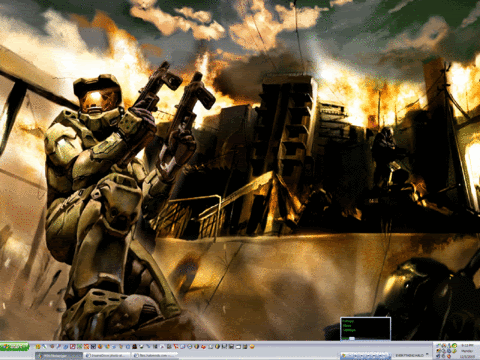Click the green text in the black desktop widget
Screen dimensions: 480x360
pos(349,326)
